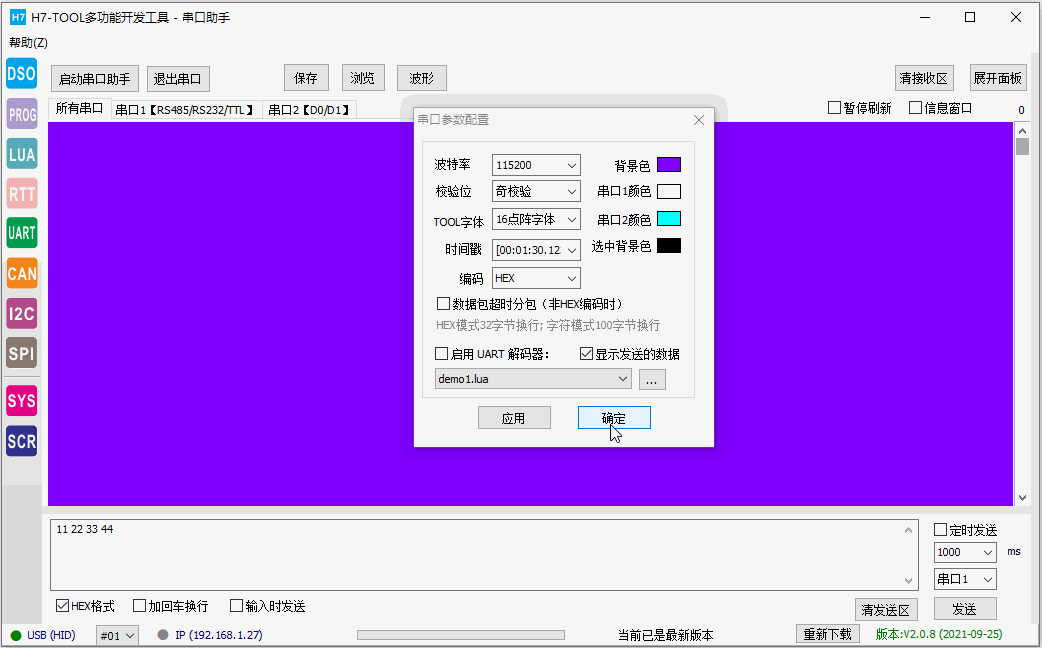This screenshot has height=648, width=1042.
Task: Close the 串口参数配置 dialog
Action: point(698,120)
